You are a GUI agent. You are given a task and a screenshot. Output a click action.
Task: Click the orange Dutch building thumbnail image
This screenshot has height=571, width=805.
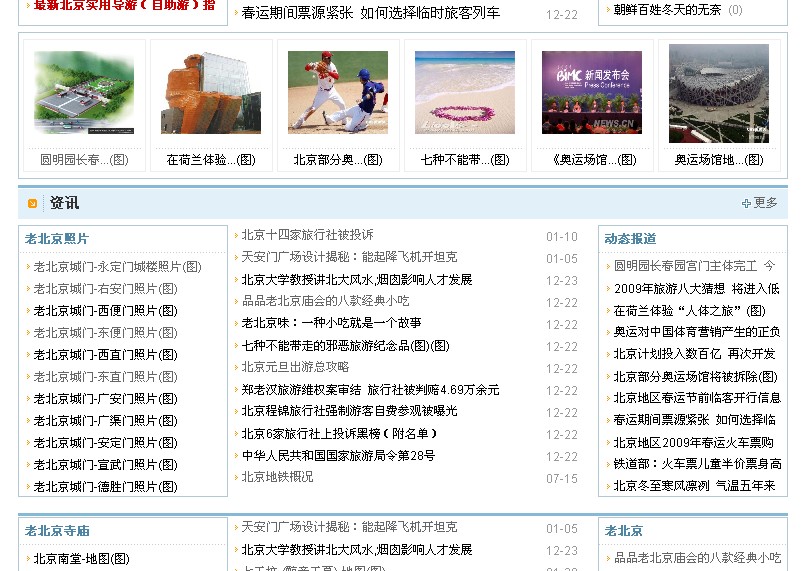[x=211, y=92]
